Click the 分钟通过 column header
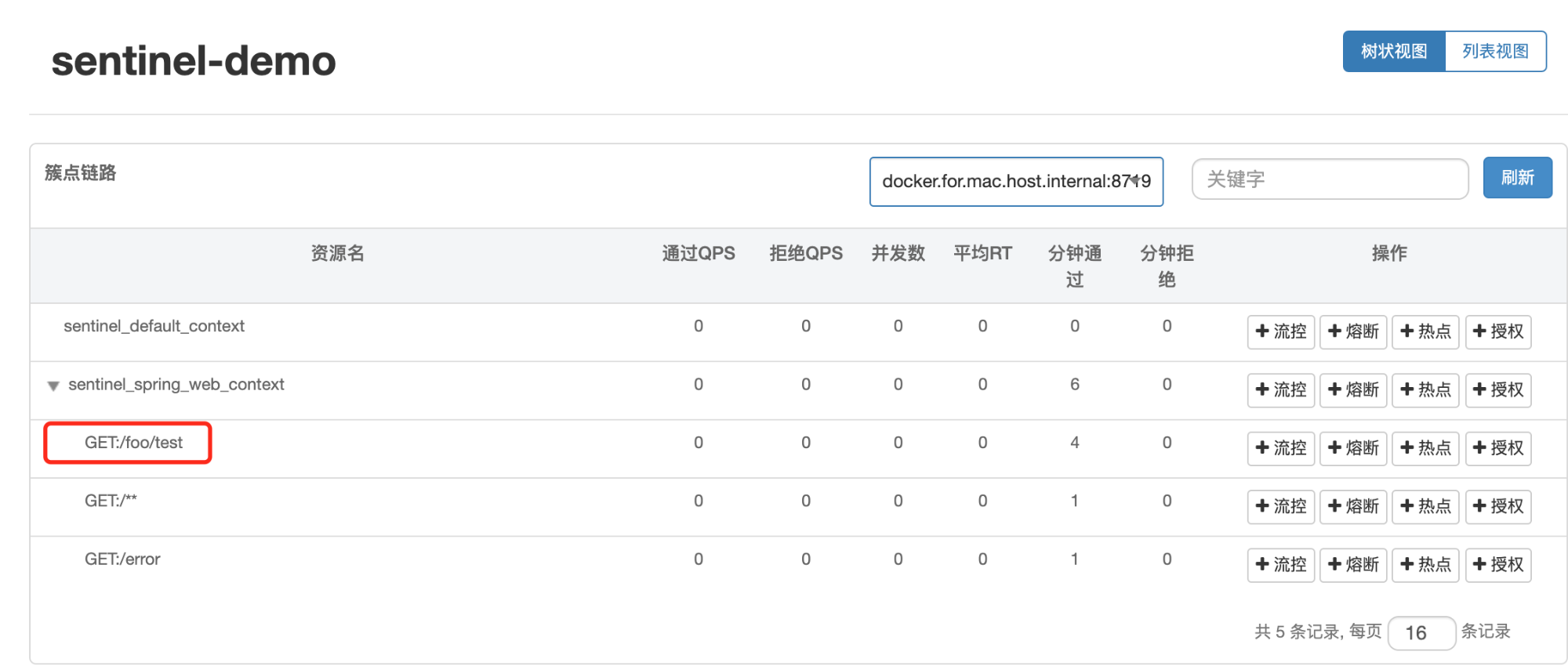The width and height of the screenshot is (1568, 666). pyautogui.click(x=1075, y=266)
